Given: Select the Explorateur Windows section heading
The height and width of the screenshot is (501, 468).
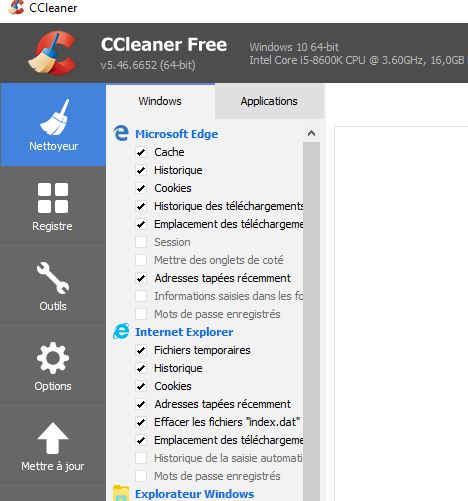Looking at the screenshot, I should (195, 494).
